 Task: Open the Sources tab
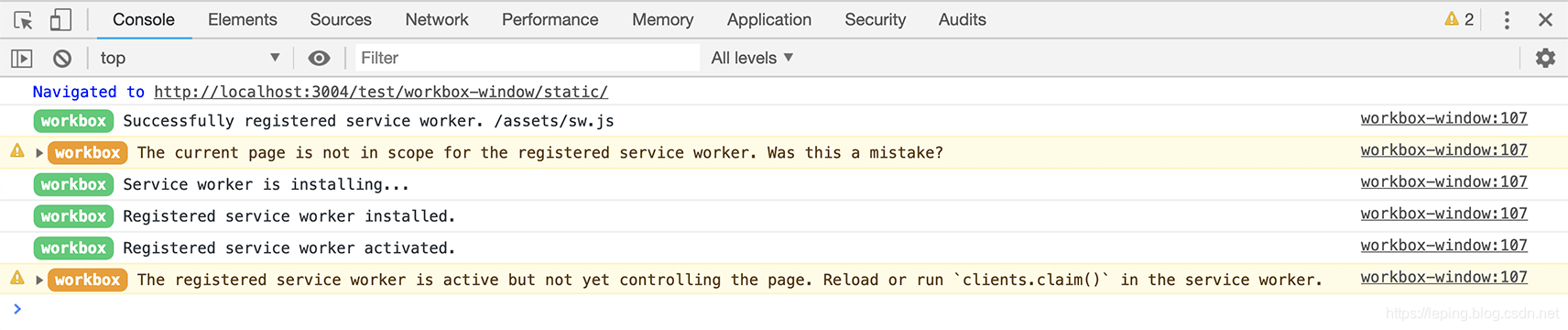pos(341,19)
